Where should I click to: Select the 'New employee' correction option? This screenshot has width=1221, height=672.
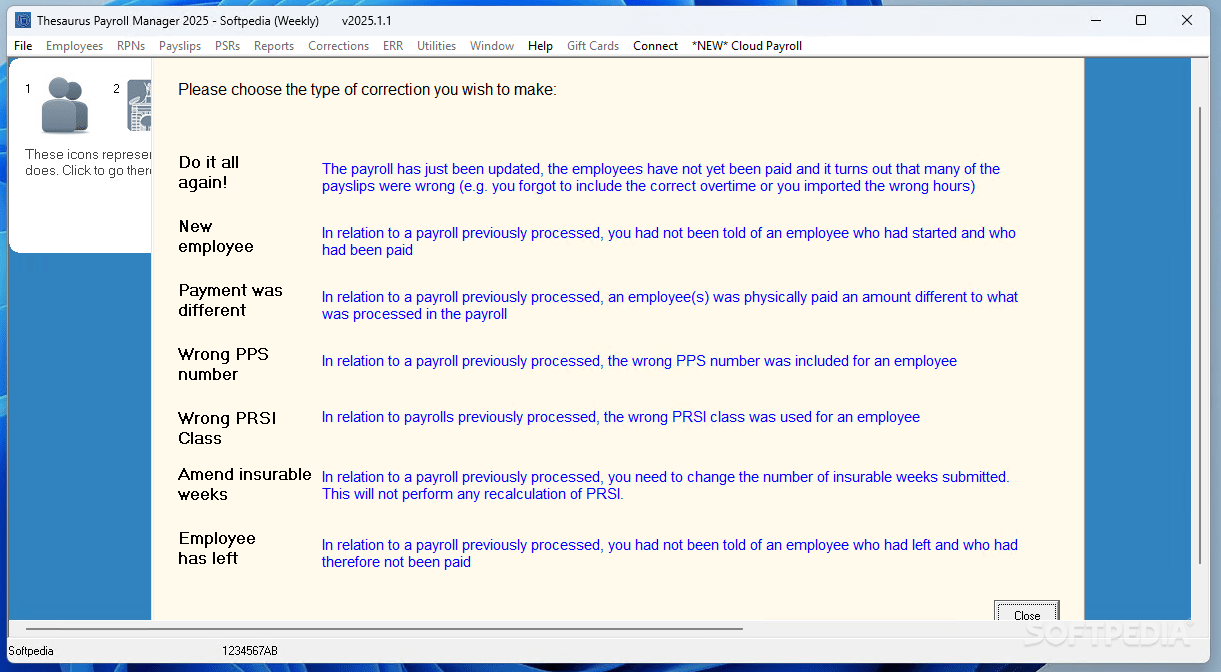click(x=215, y=236)
